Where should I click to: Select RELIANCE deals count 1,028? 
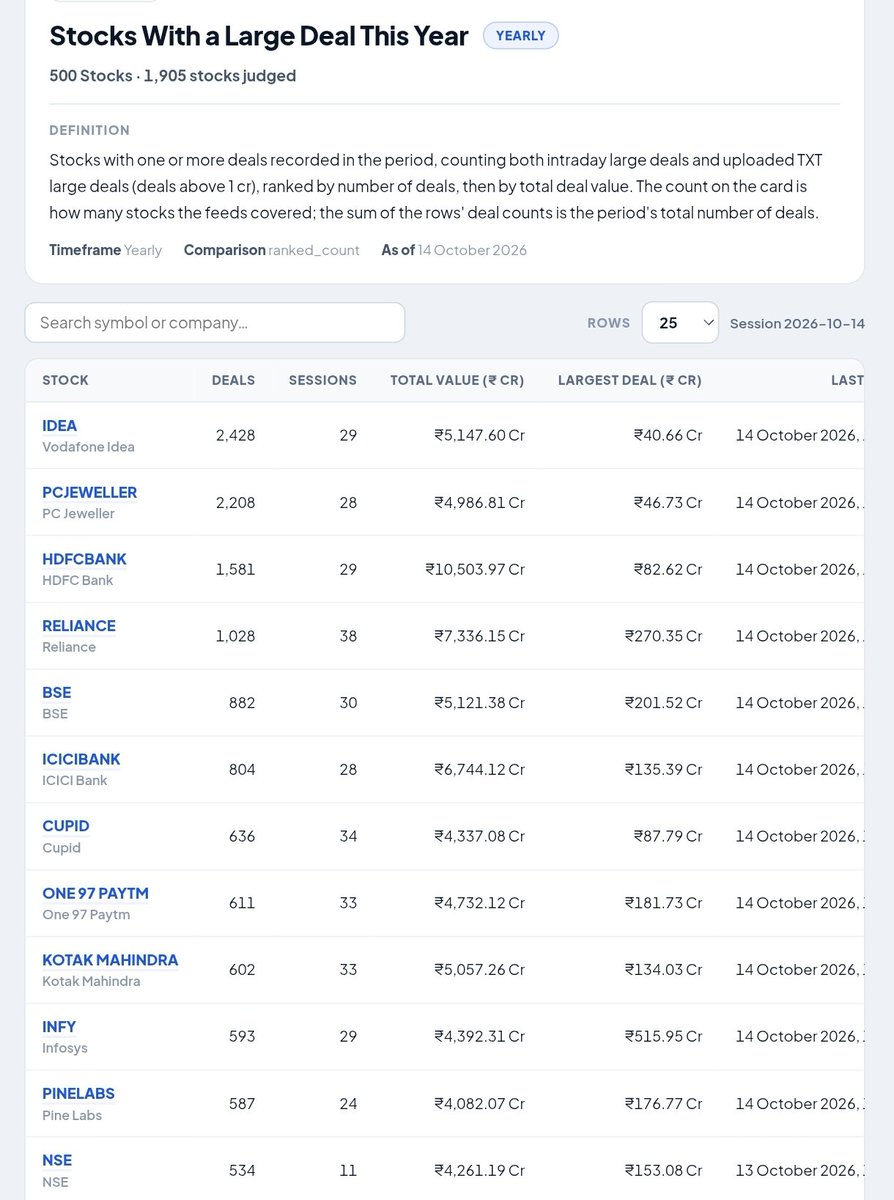(236, 636)
